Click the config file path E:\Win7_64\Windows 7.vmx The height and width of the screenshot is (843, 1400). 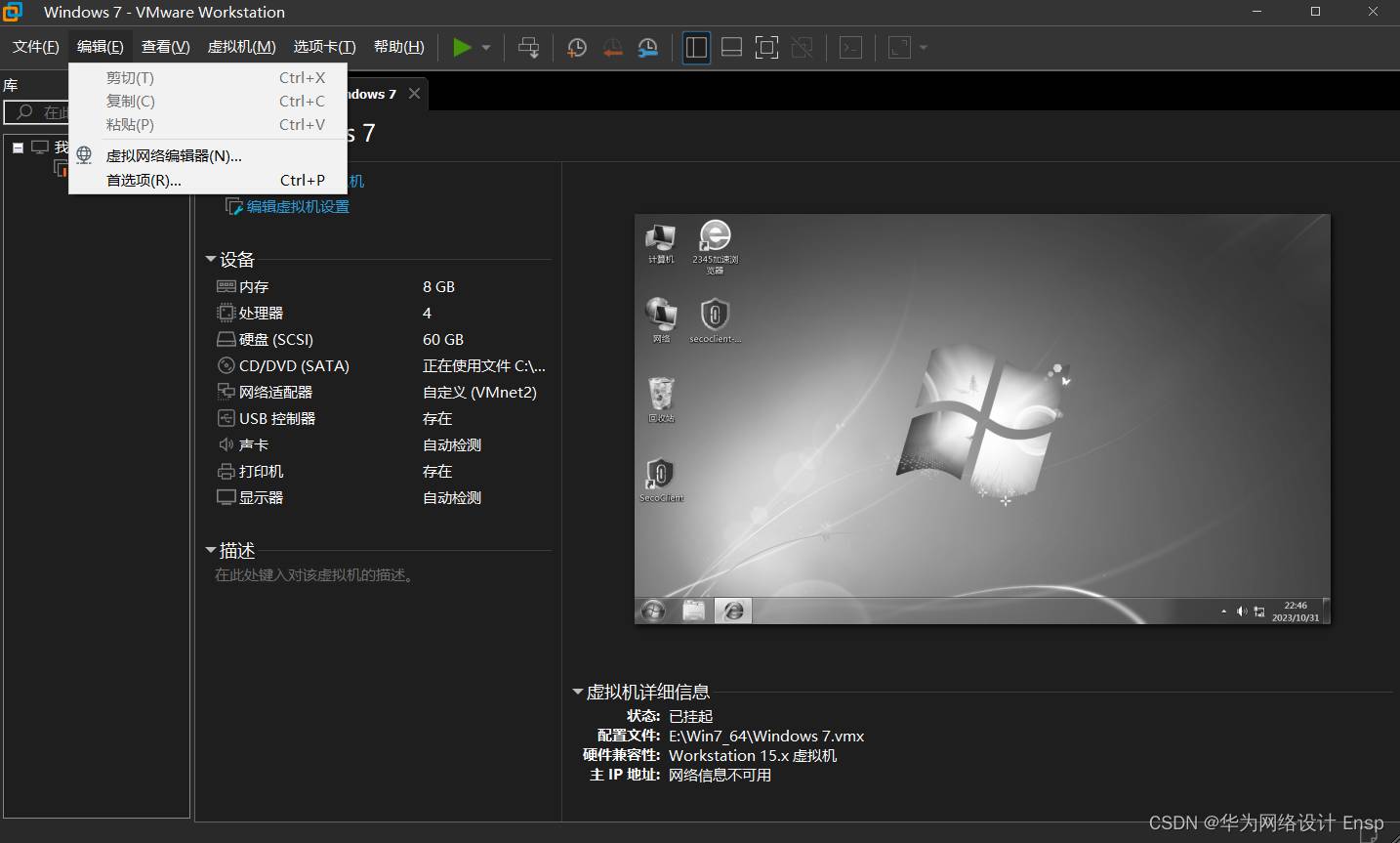click(x=766, y=737)
